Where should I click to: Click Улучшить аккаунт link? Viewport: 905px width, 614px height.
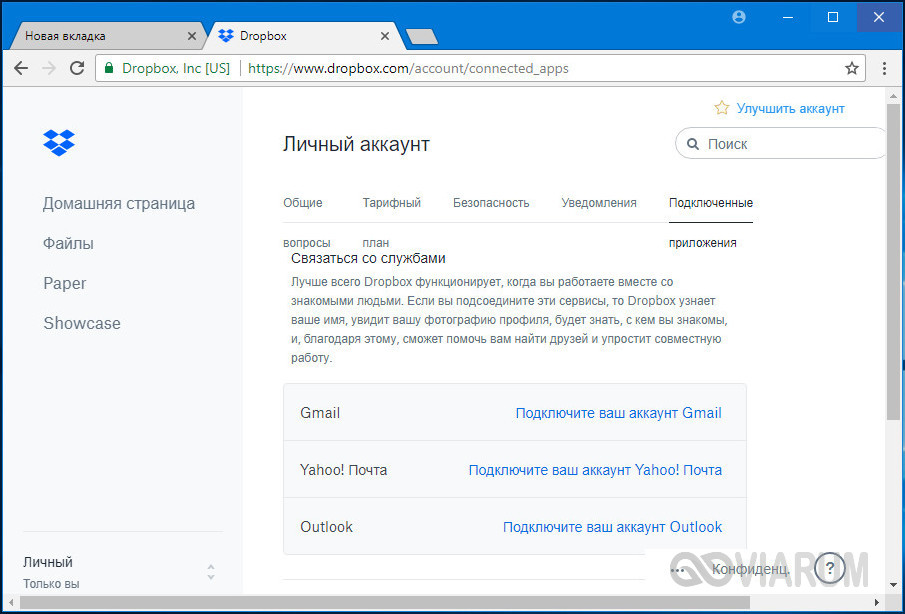[790, 108]
